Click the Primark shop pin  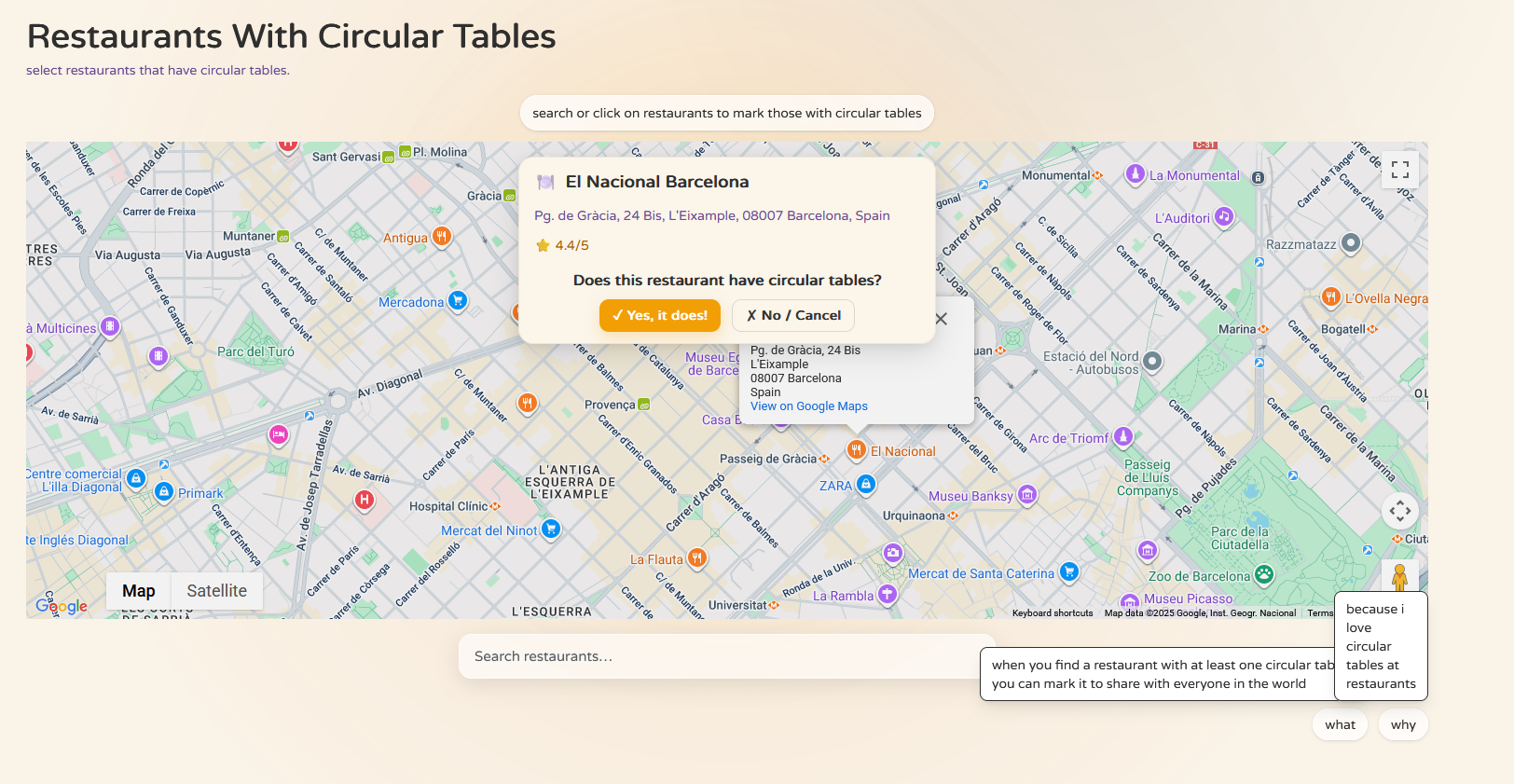164,491
